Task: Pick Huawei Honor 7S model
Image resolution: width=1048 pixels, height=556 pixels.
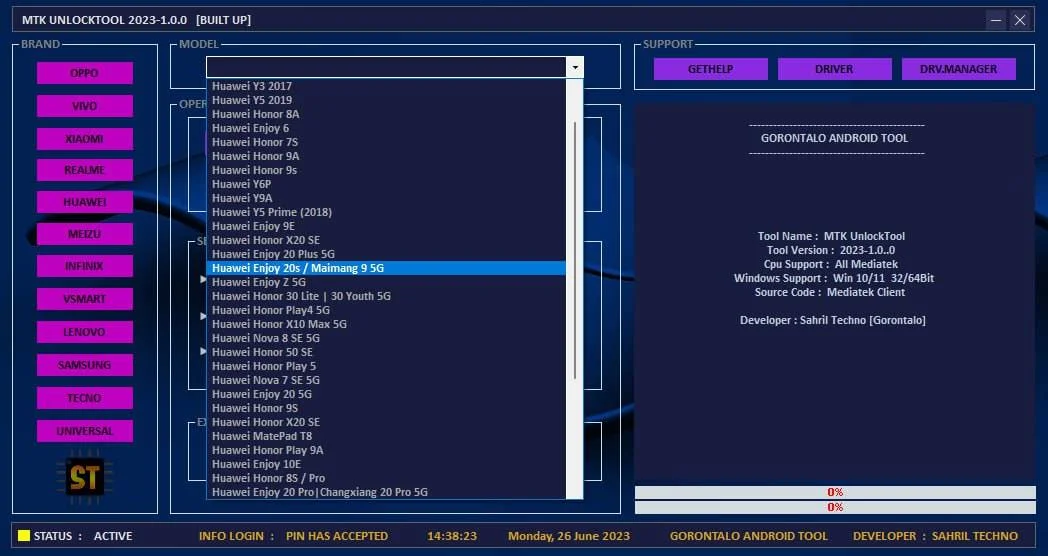Action: tap(386, 142)
